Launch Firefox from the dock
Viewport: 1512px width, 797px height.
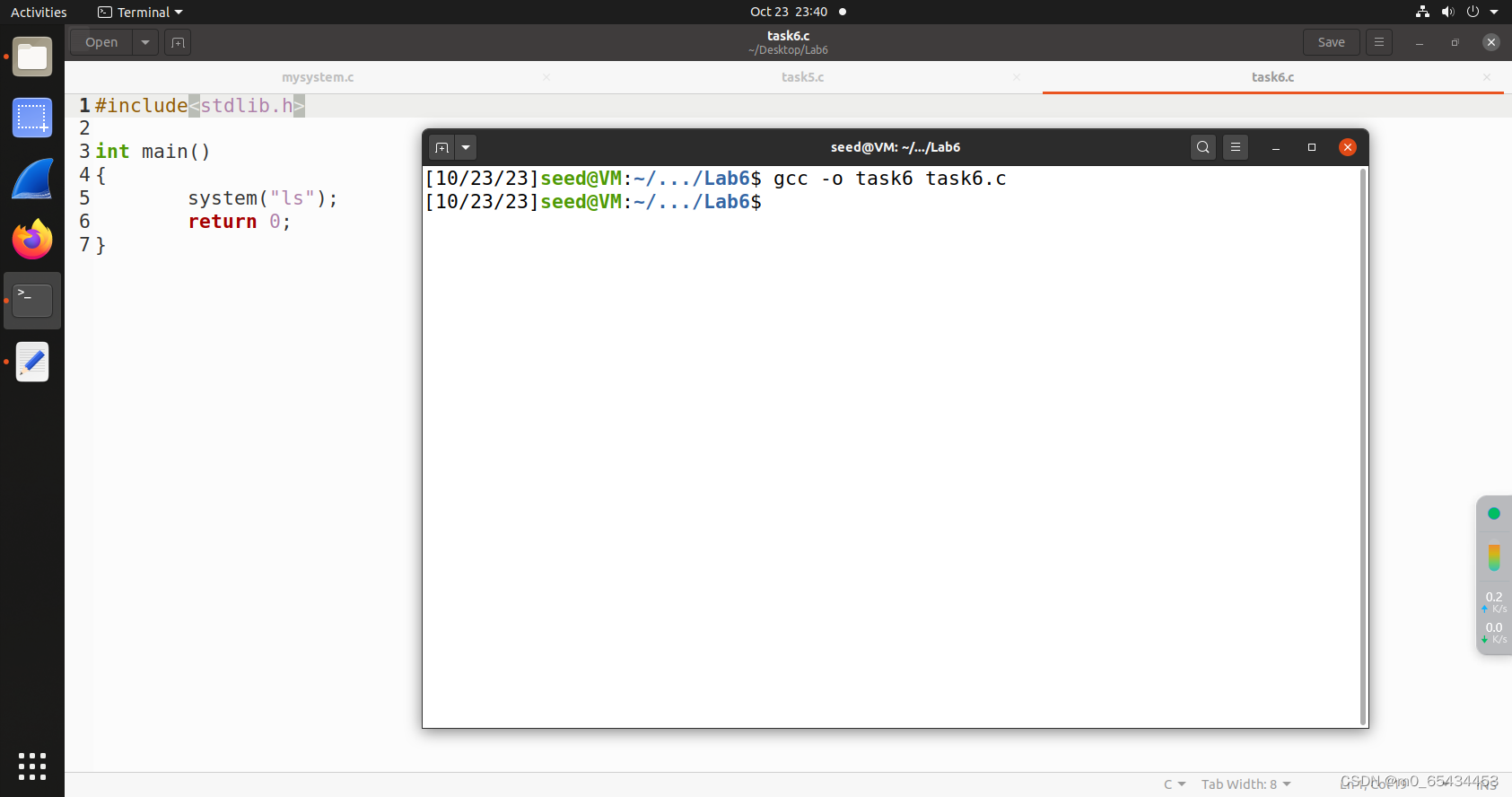point(32,239)
